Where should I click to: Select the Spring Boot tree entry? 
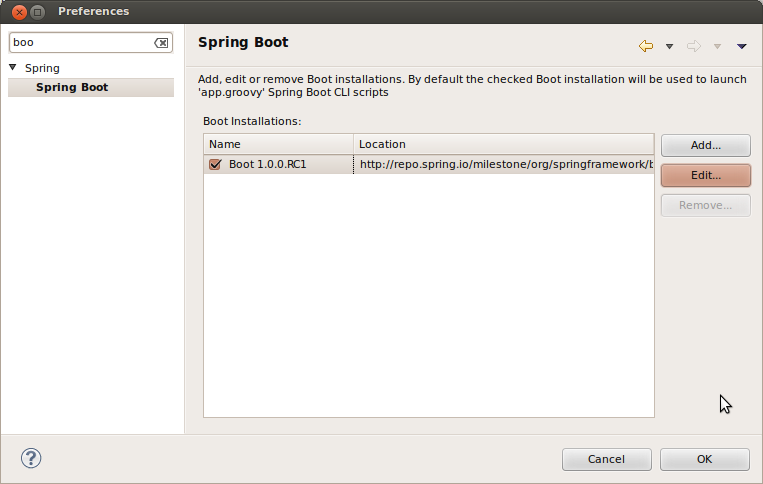click(x=72, y=87)
